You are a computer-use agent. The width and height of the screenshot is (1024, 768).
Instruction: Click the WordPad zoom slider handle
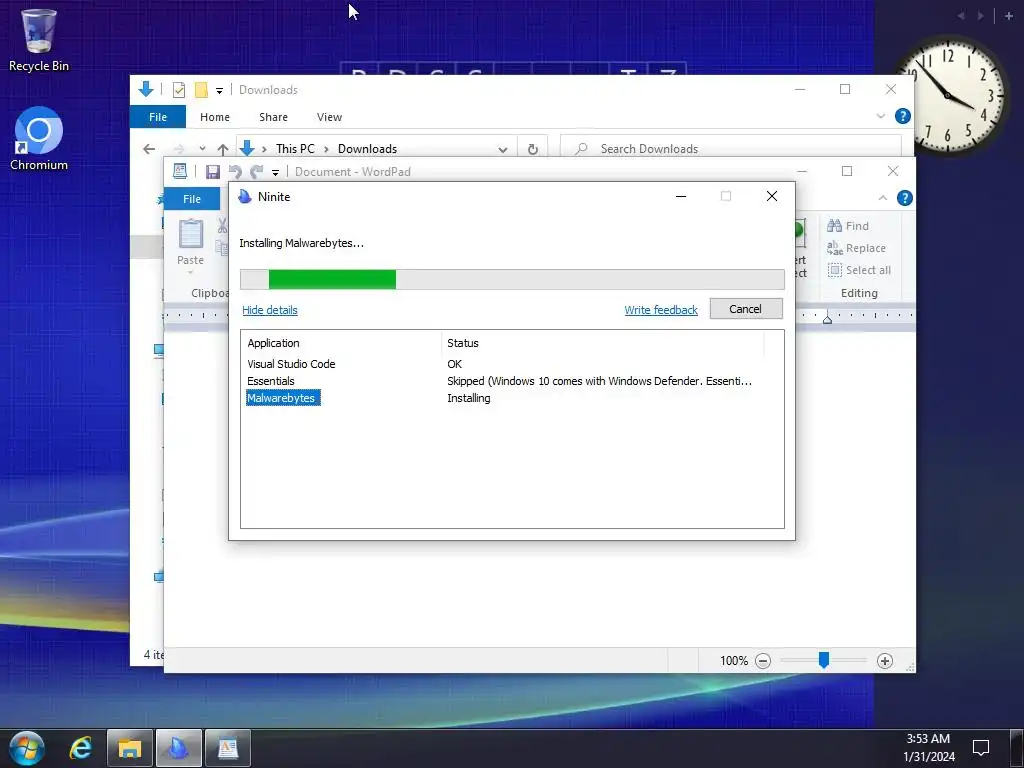[824, 660]
